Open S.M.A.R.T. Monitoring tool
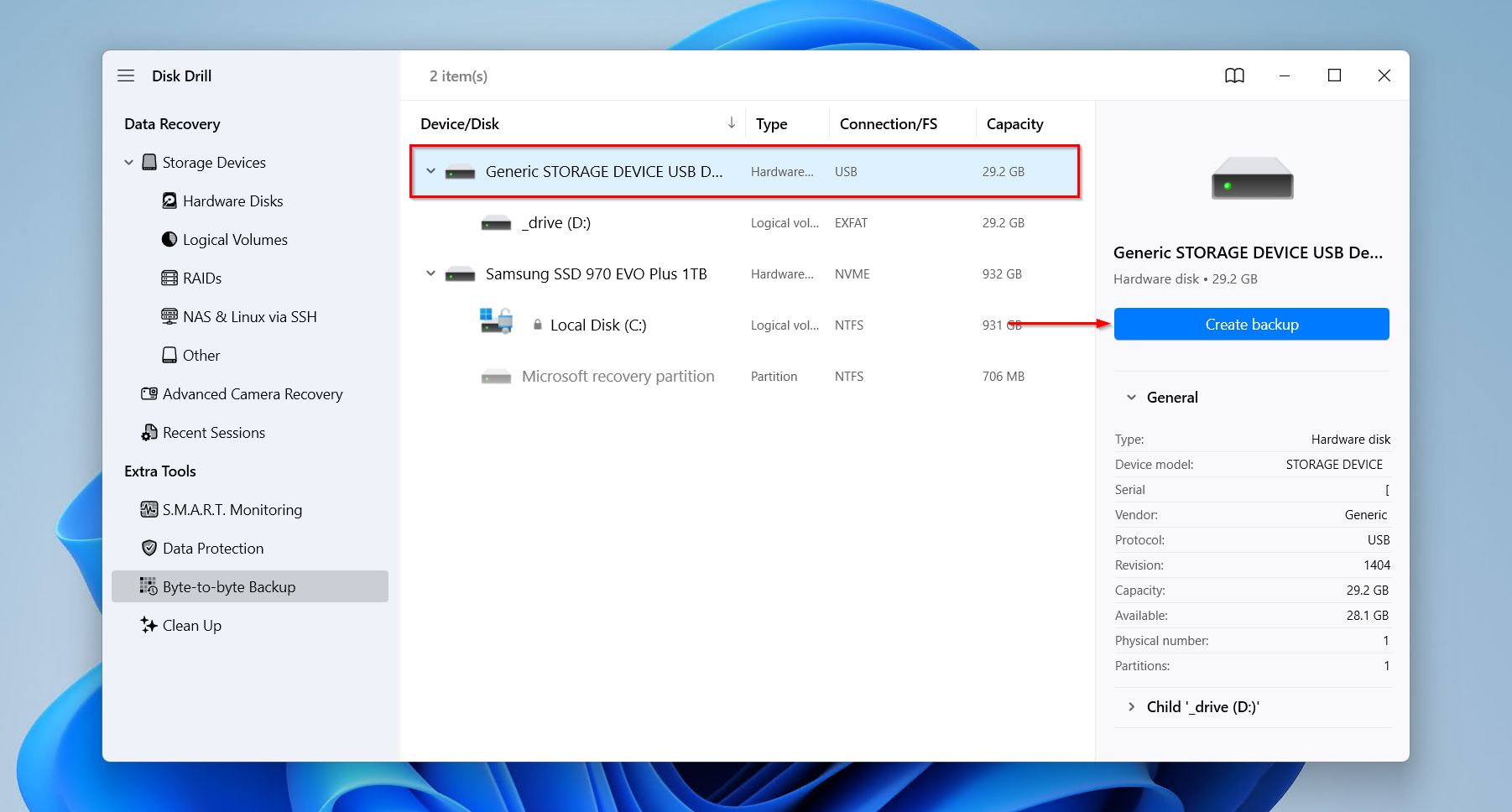The width and height of the screenshot is (1512, 812). (232, 509)
